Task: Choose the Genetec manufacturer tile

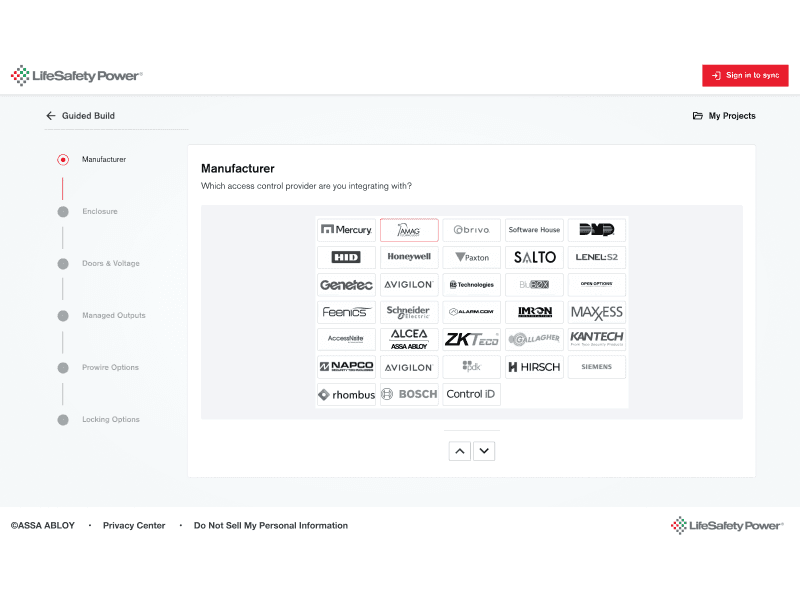Action: (346, 285)
